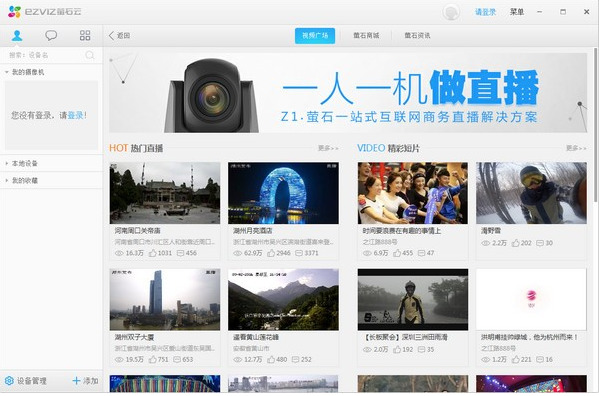Image resolution: width=599 pixels, height=396 pixels.
Task: Open the grid apps icon in sidebar
Action: pyautogui.click(x=85, y=36)
